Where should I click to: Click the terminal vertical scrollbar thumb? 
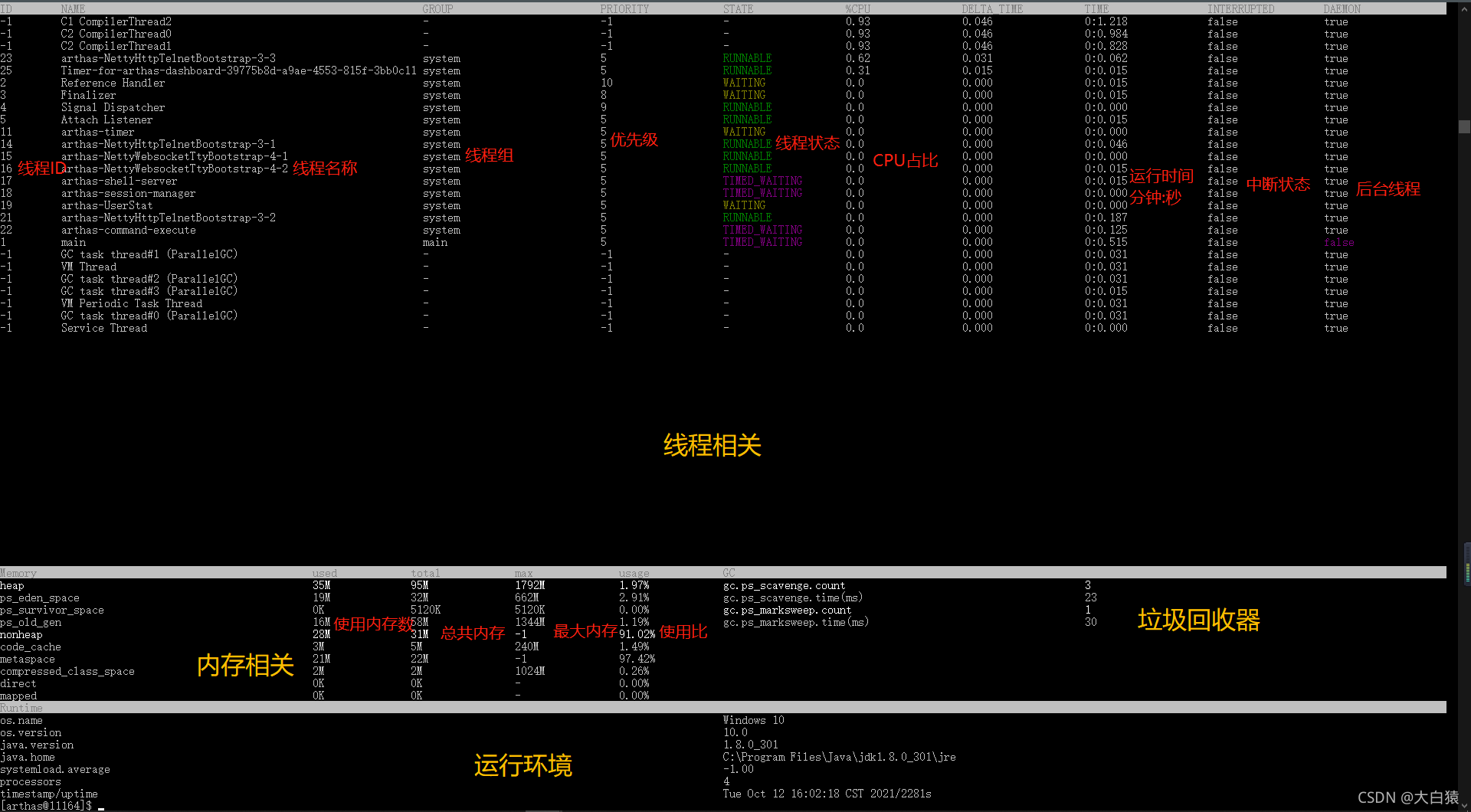tap(1464, 127)
